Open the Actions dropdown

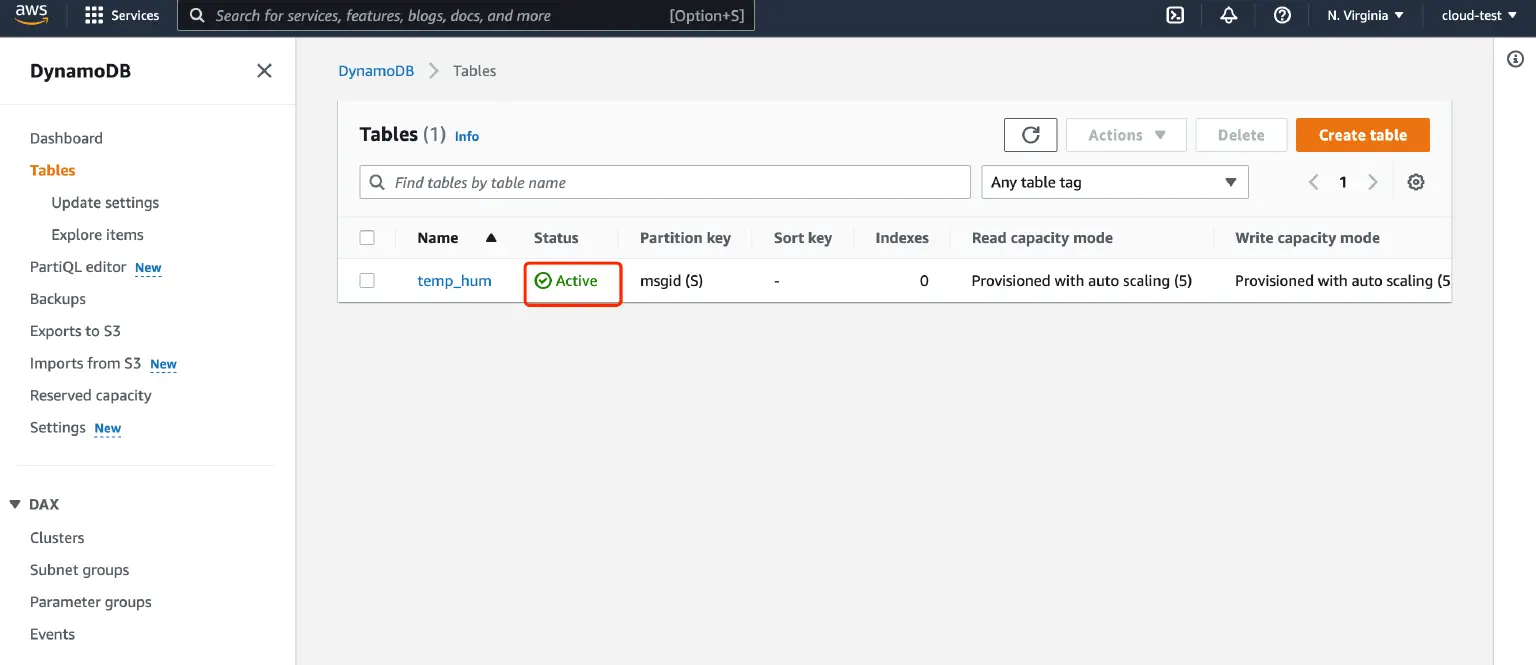point(1126,135)
